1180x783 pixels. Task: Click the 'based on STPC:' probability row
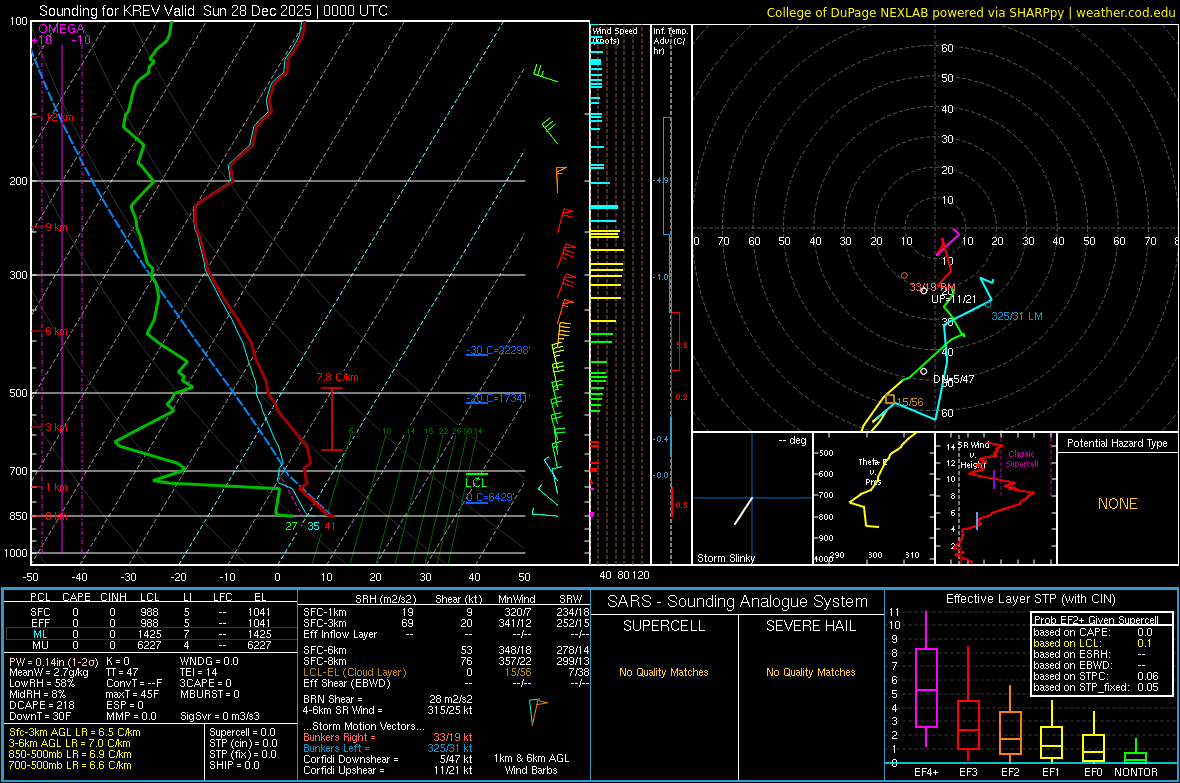point(1096,676)
